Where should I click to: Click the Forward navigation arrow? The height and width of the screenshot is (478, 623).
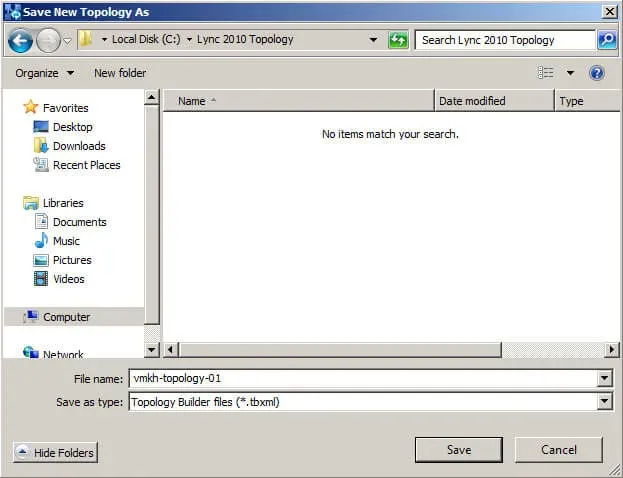pyautogui.click(x=48, y=40)
